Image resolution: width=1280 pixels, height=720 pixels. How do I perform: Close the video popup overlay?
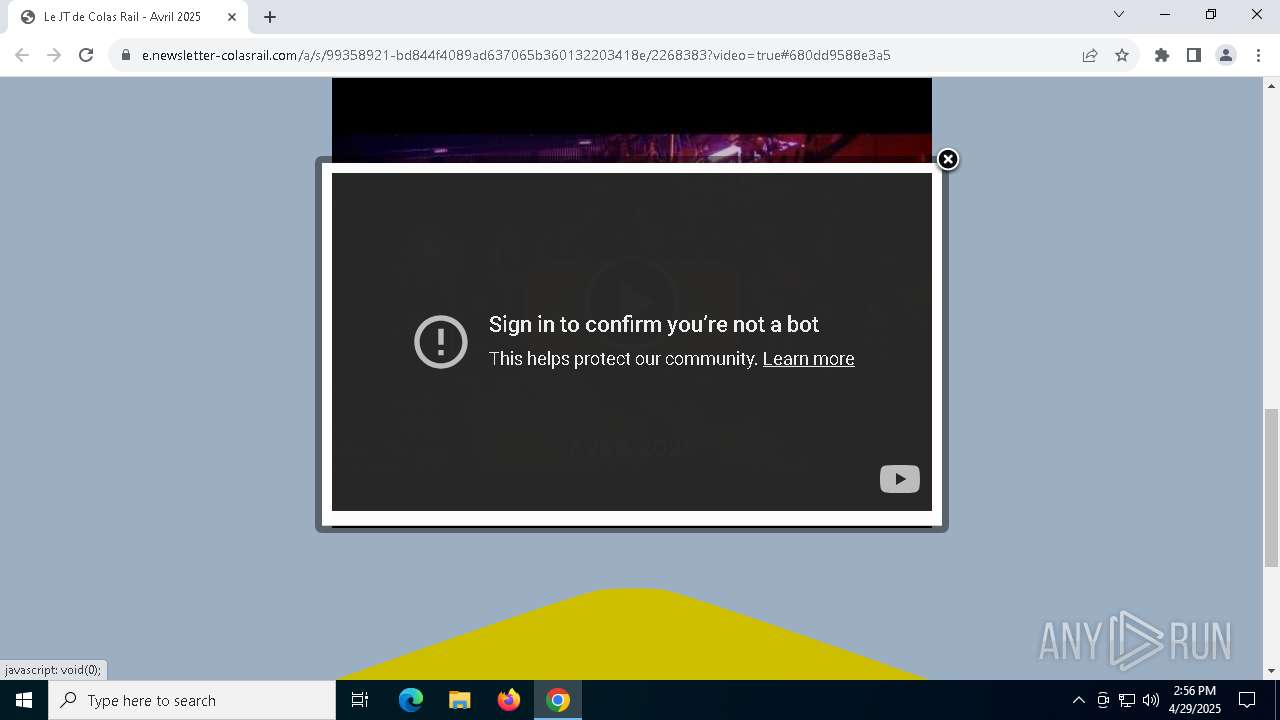pos(948,159)
